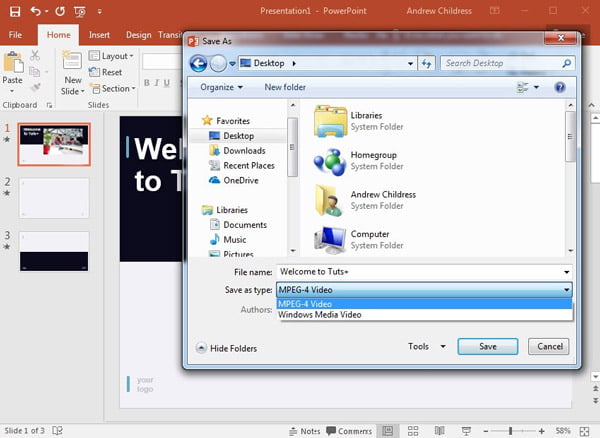Click the Back arrow in Save As dialog
The height and width of the screenshot is (438, 600).
198,63
